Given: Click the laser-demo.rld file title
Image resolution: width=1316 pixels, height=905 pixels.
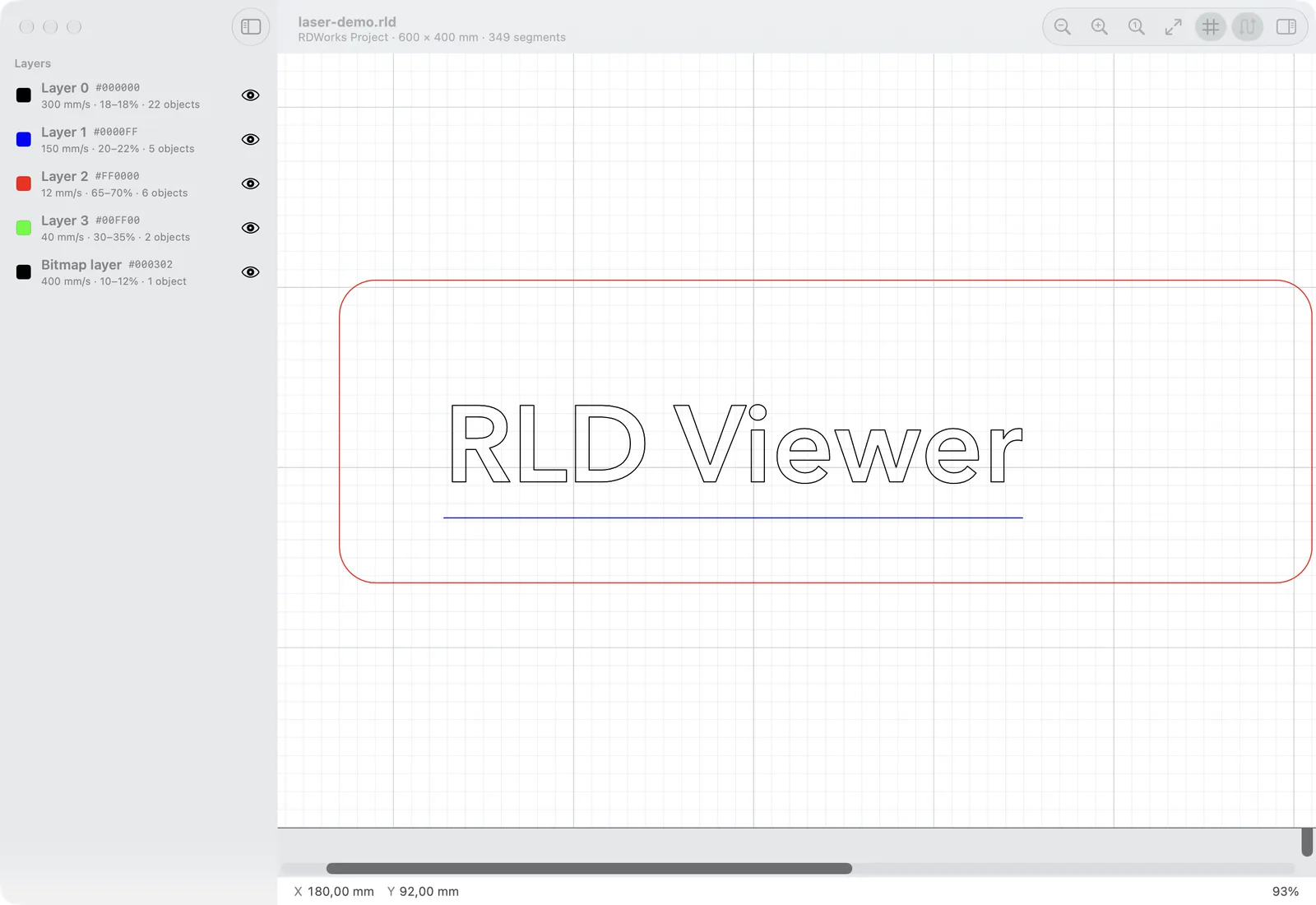Looking at the screenshot, I should click(x=347, y=22).
